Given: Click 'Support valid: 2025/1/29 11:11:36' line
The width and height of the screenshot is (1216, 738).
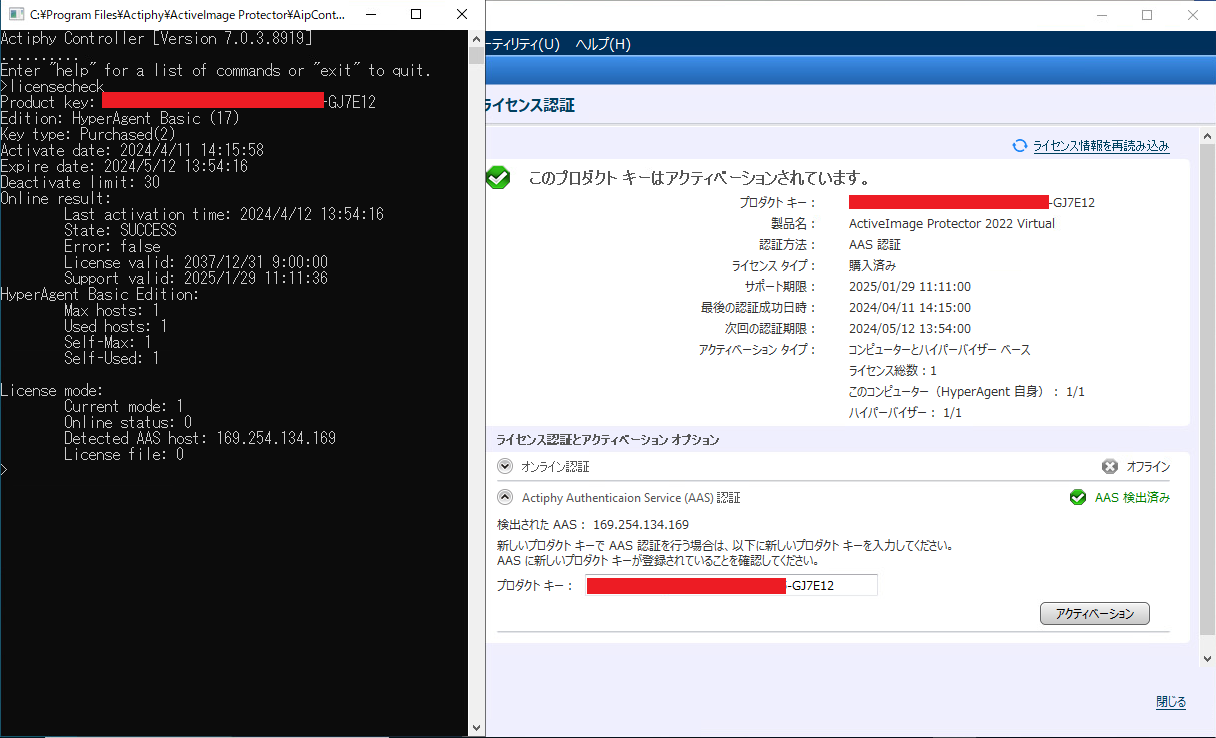Looking at the screenshot, I should pyautogui.click(x=196, y=278).
